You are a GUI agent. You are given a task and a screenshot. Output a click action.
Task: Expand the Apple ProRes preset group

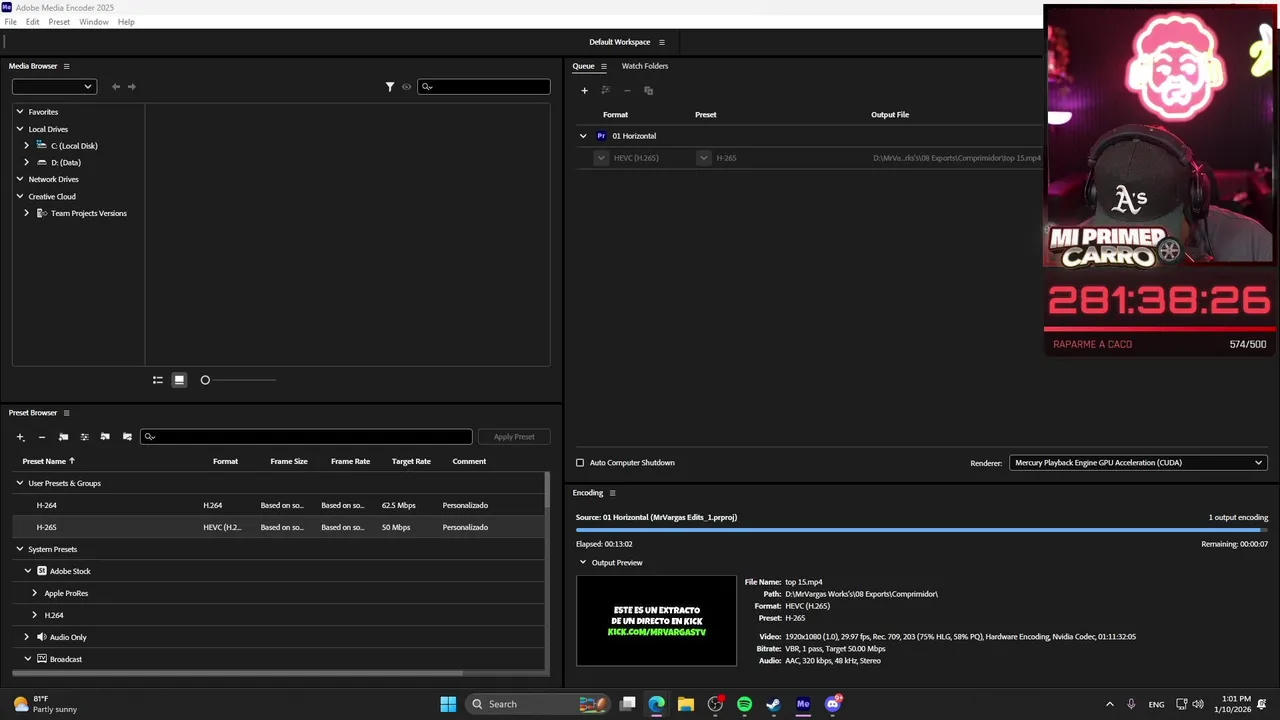(35, 593)
